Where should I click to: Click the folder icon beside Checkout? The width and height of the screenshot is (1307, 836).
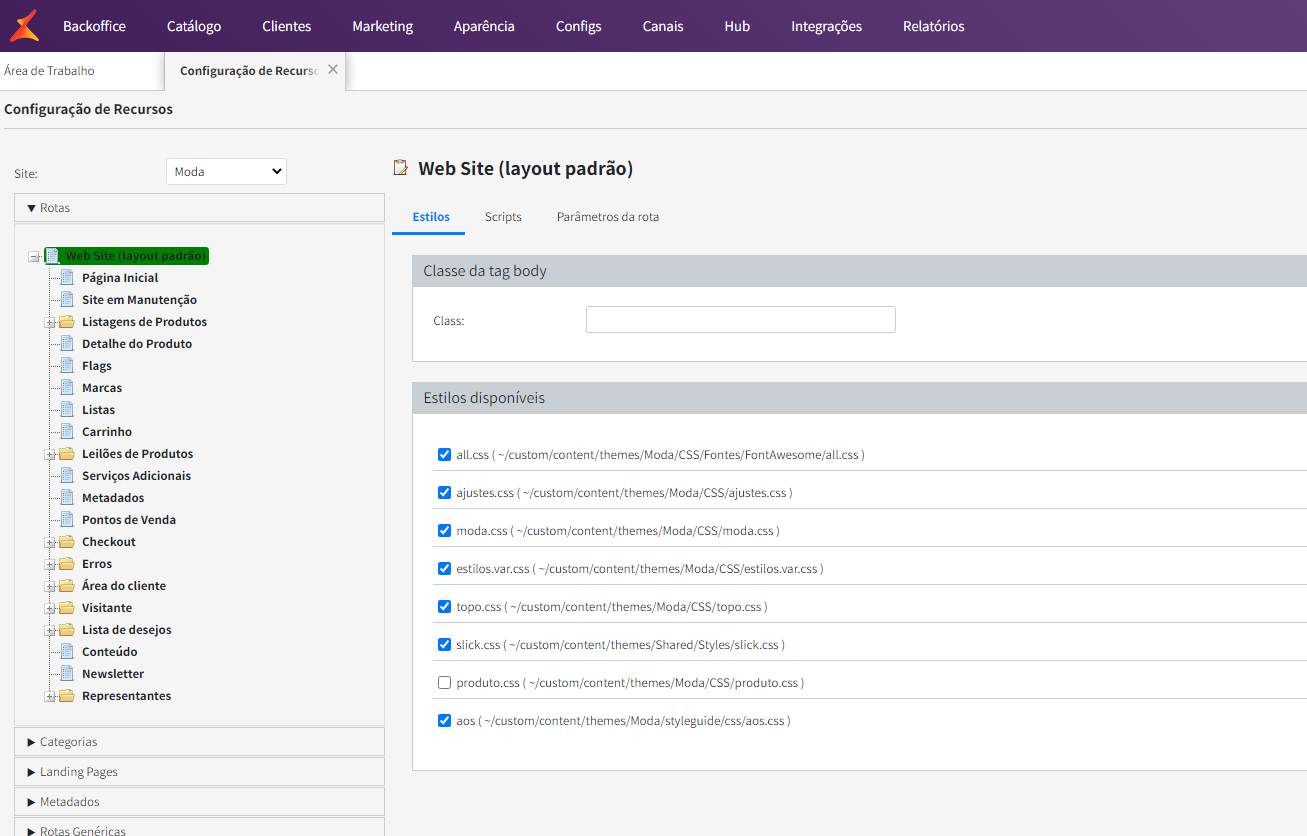67,542
